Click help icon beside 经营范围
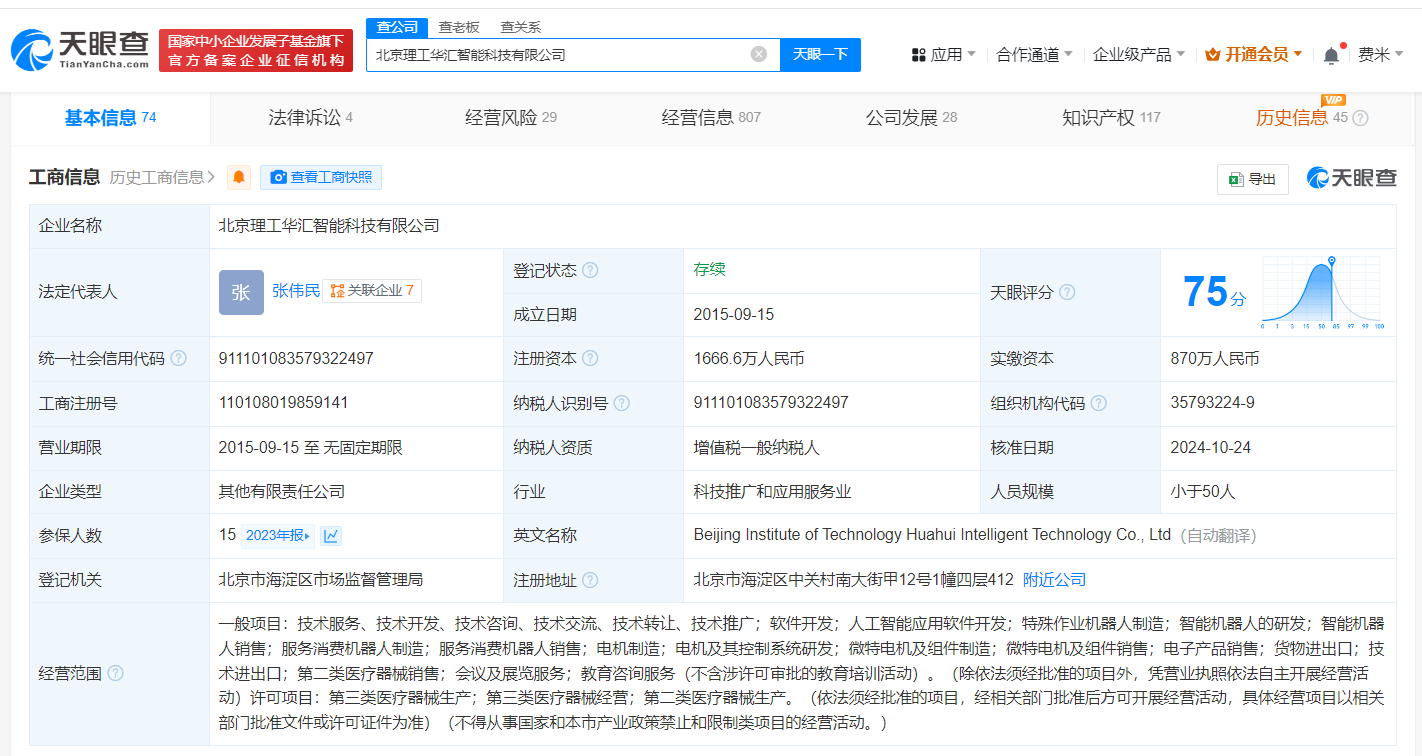The height and width of the screenshot is (756, 1422). click(115, 673)
